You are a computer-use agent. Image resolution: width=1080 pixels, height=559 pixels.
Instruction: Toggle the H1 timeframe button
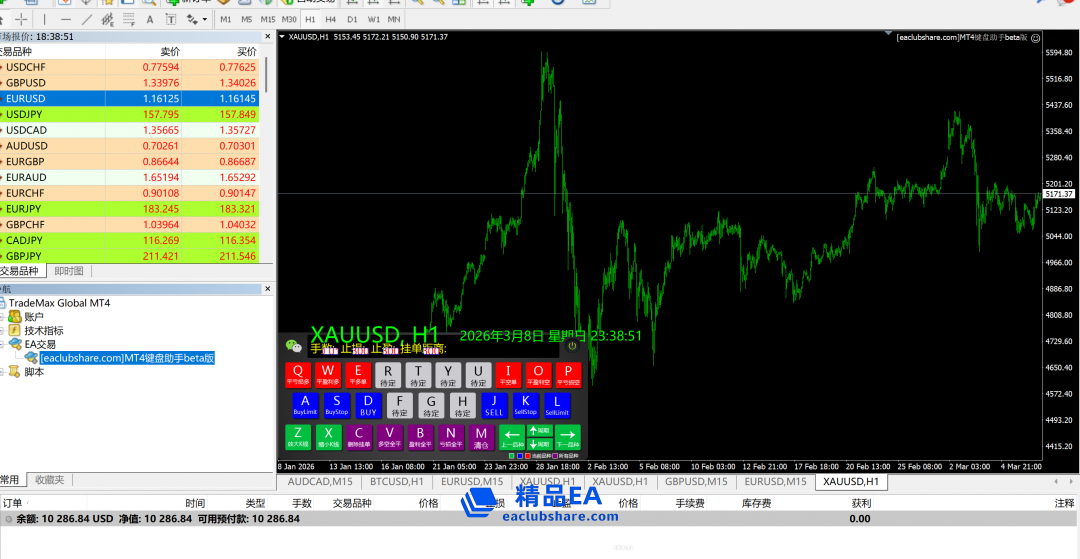coord(309,19)
